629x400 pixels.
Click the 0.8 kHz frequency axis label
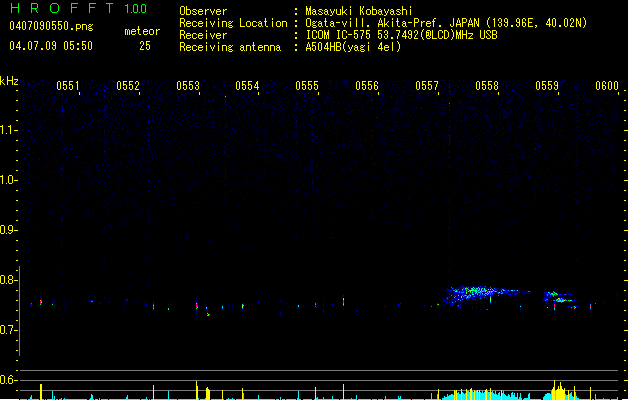tap(8, 280)
